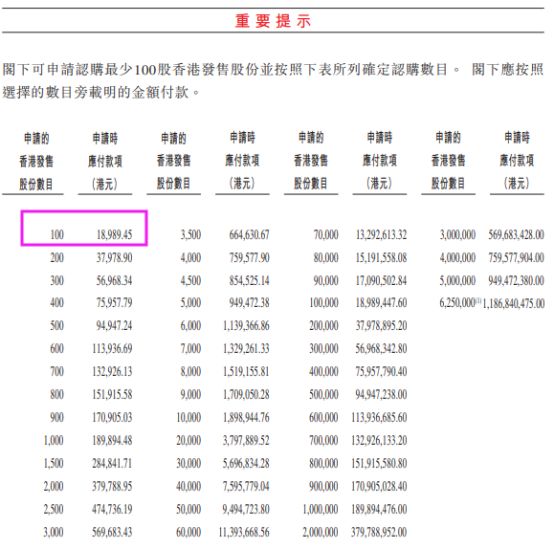Image resolution: width=554 pixels, height=548 pixels.
Task: Click the first 申請的香港發售股份數目 column header
Action: [36, 161]
